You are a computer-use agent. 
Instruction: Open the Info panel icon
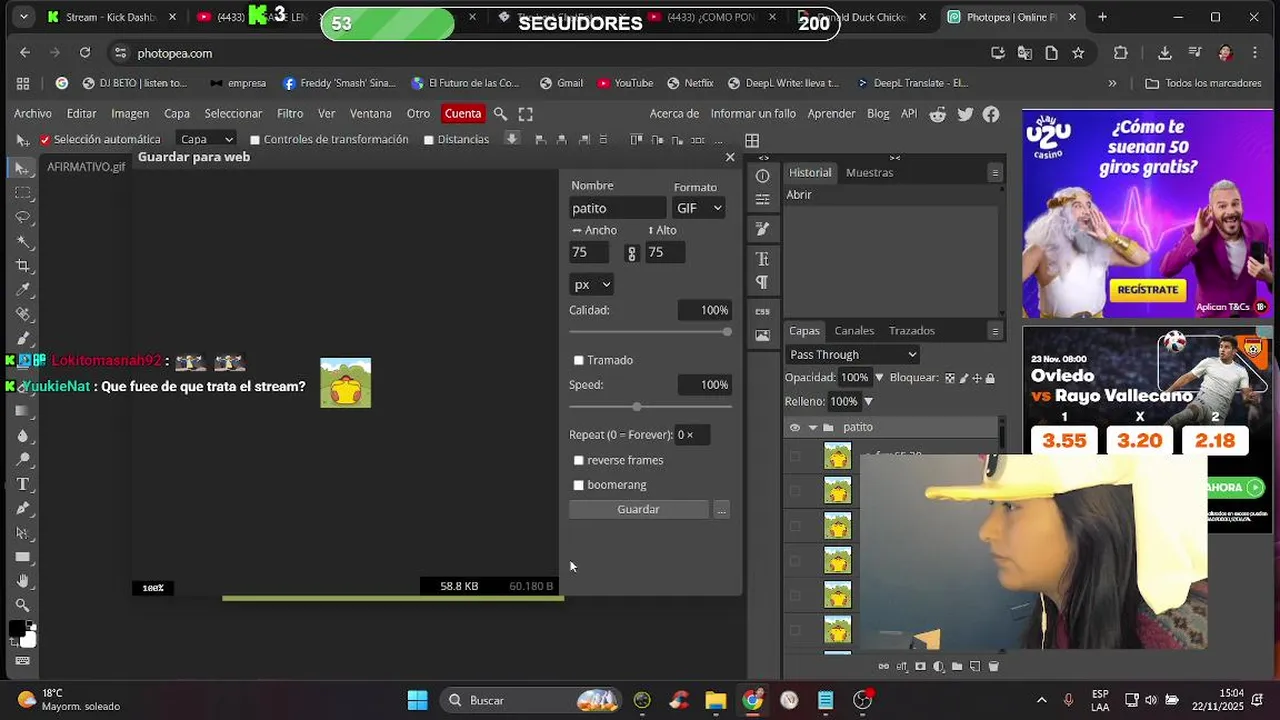point(763,176)
